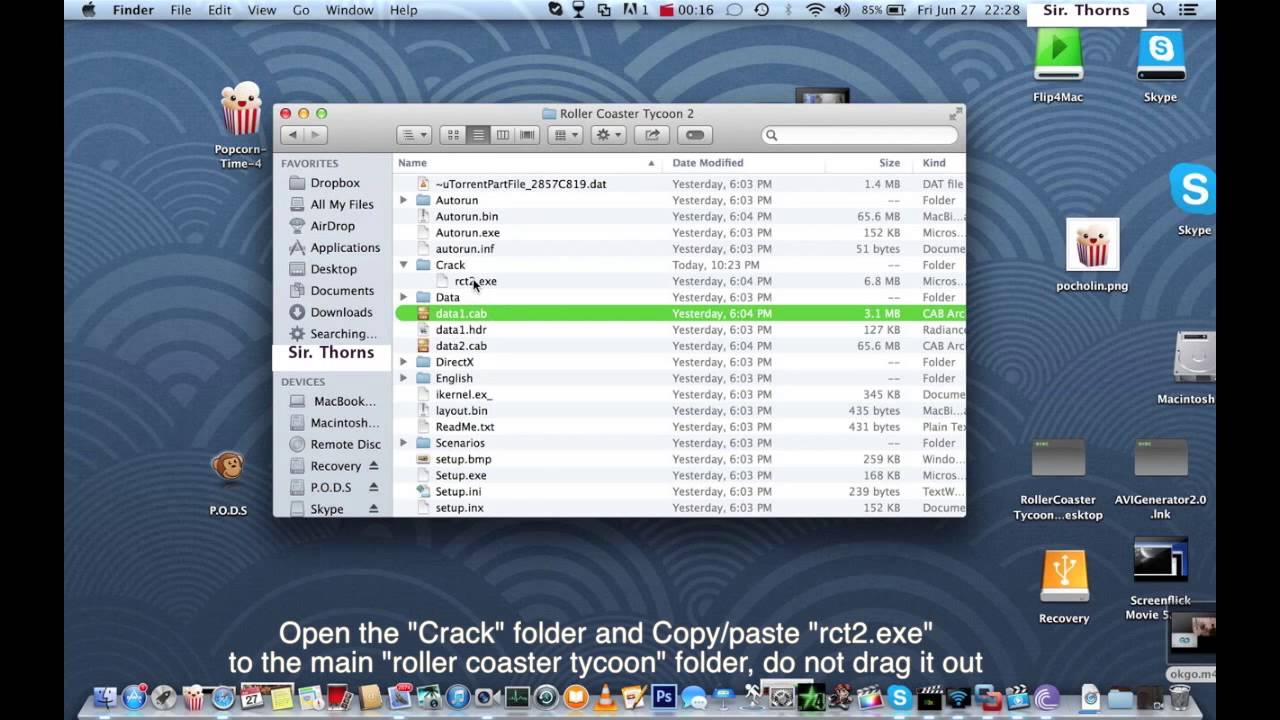Click the Wi-Fi status menu icon
The height and width of the screenshot is (720, 1280).
tap(815, 10)
